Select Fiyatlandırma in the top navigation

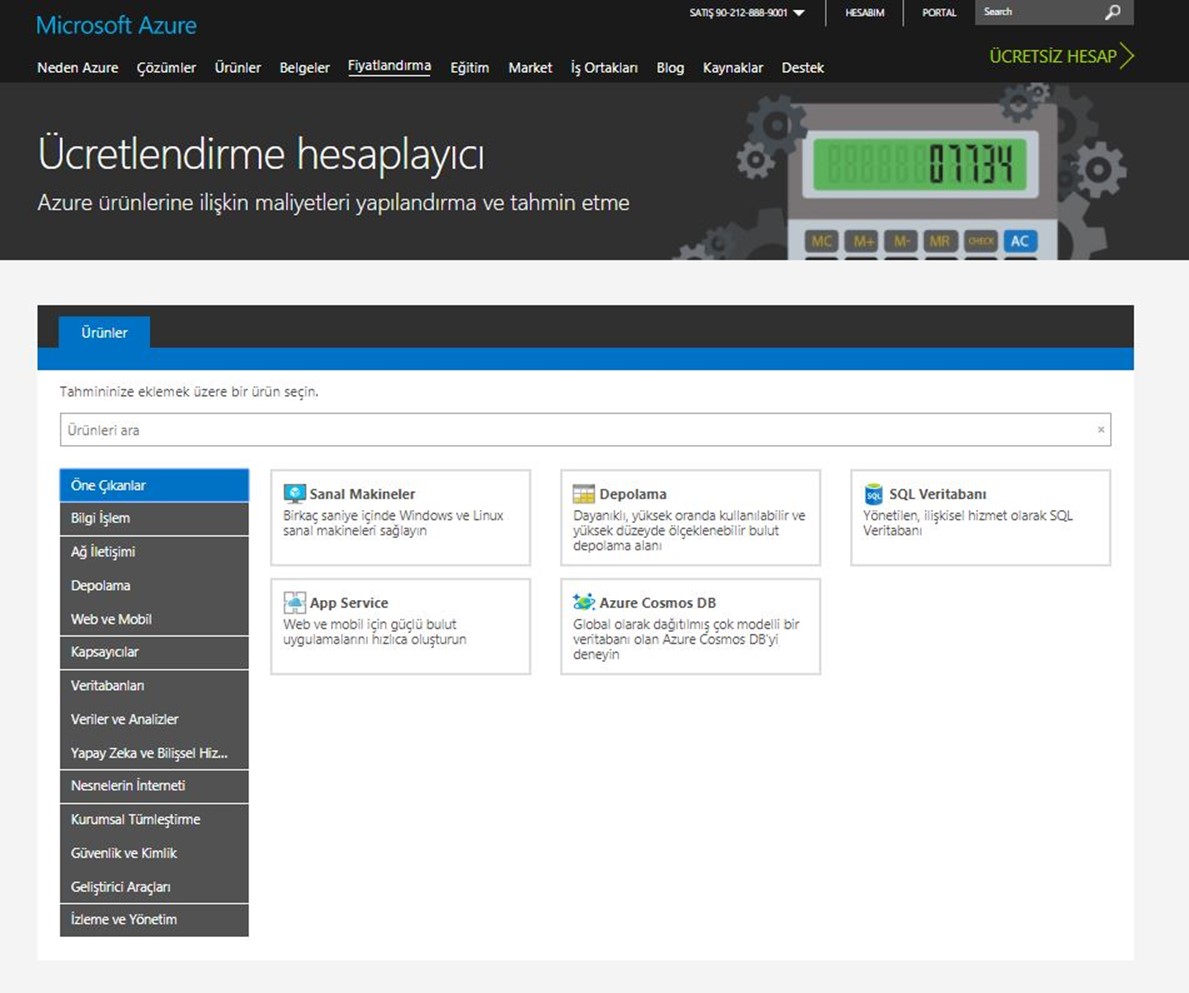(389, 66)
